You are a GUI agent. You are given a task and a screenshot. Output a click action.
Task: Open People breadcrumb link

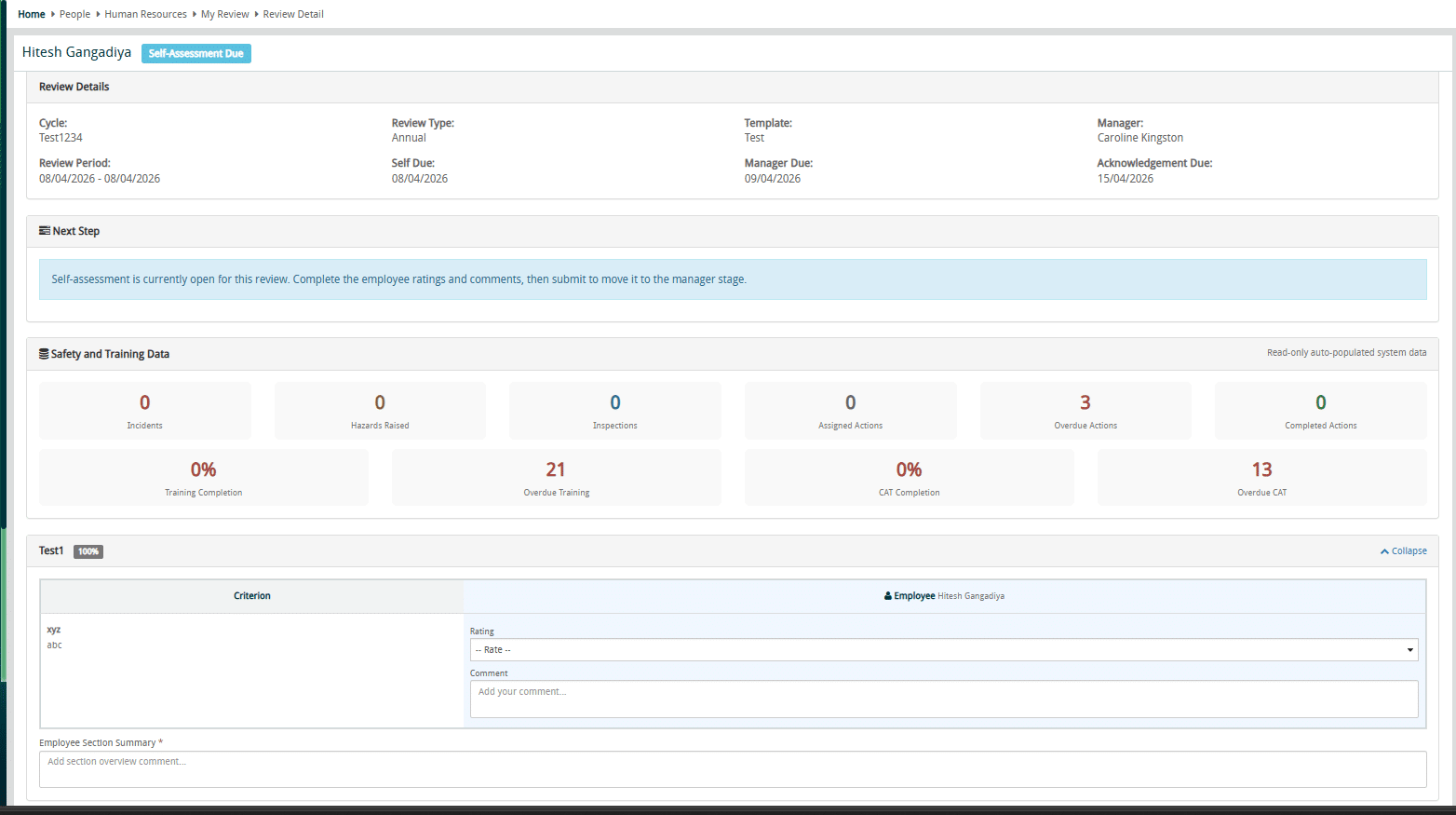[74, 14]
